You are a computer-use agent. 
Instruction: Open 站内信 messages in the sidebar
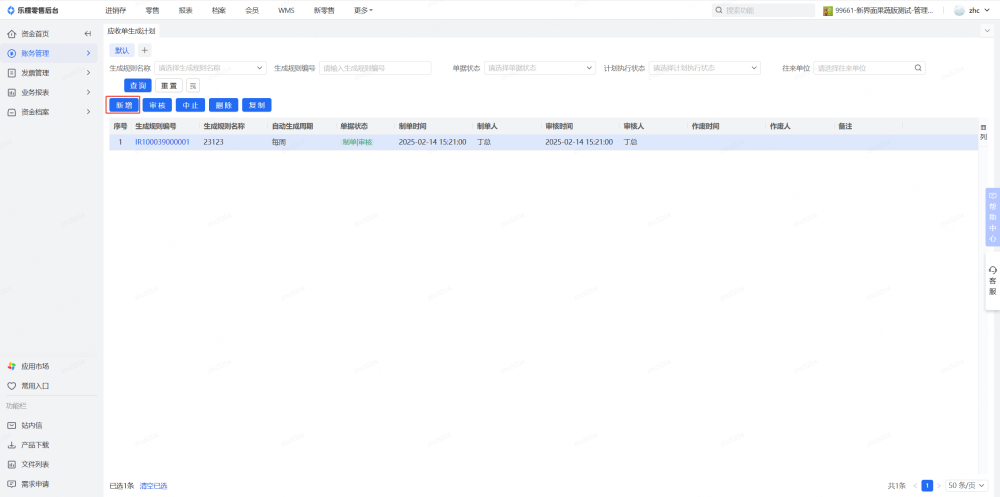32,425
